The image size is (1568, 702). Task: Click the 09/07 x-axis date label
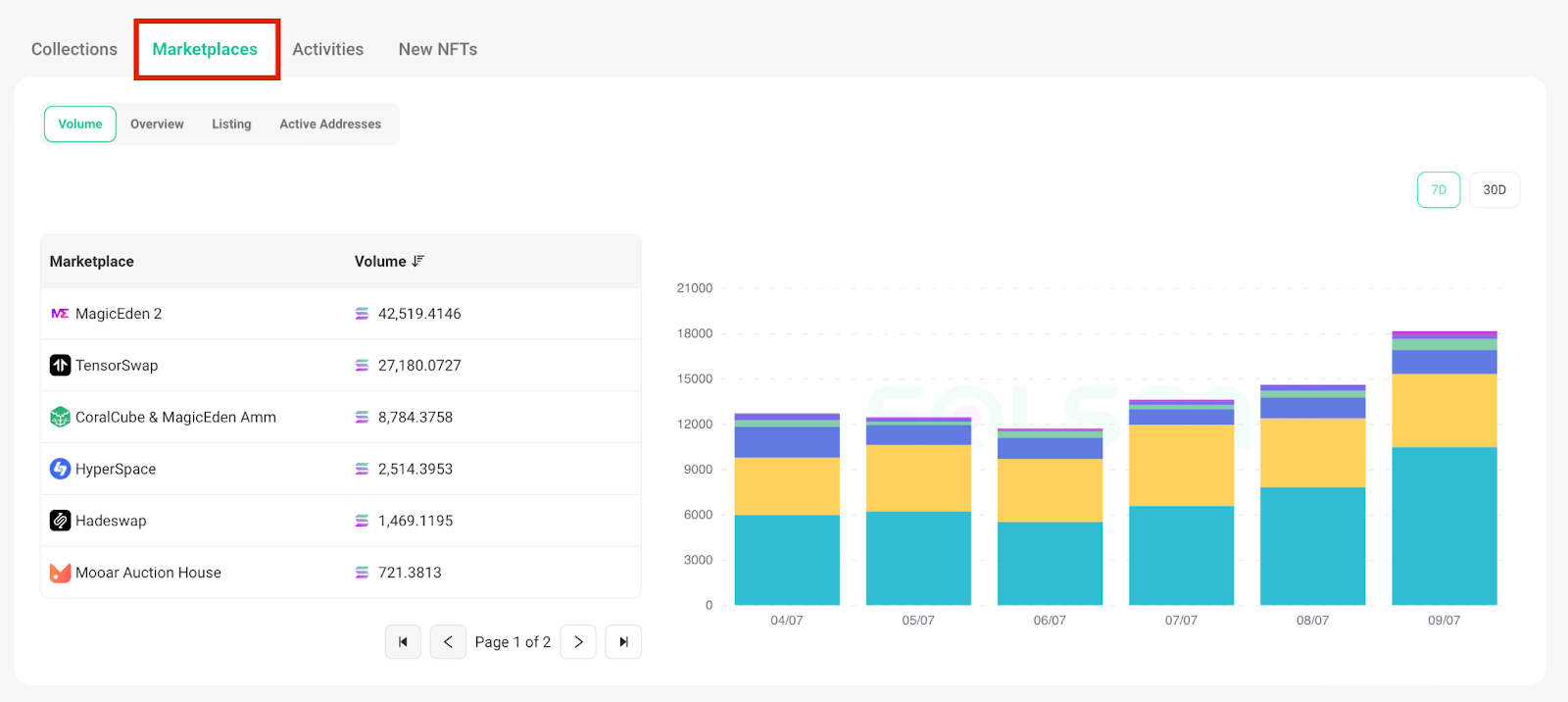[1445, 621]
